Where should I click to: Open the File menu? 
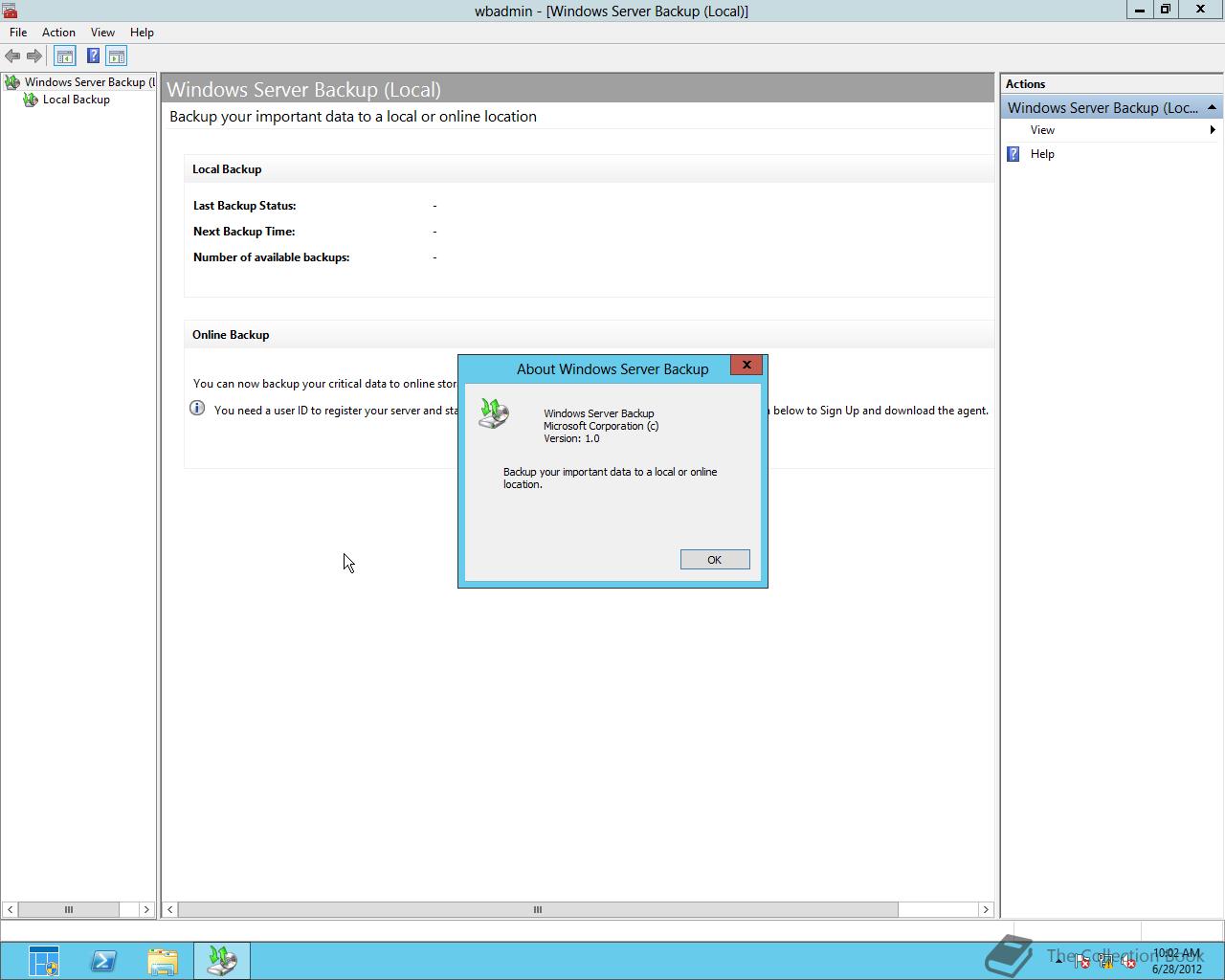[18, 33]
